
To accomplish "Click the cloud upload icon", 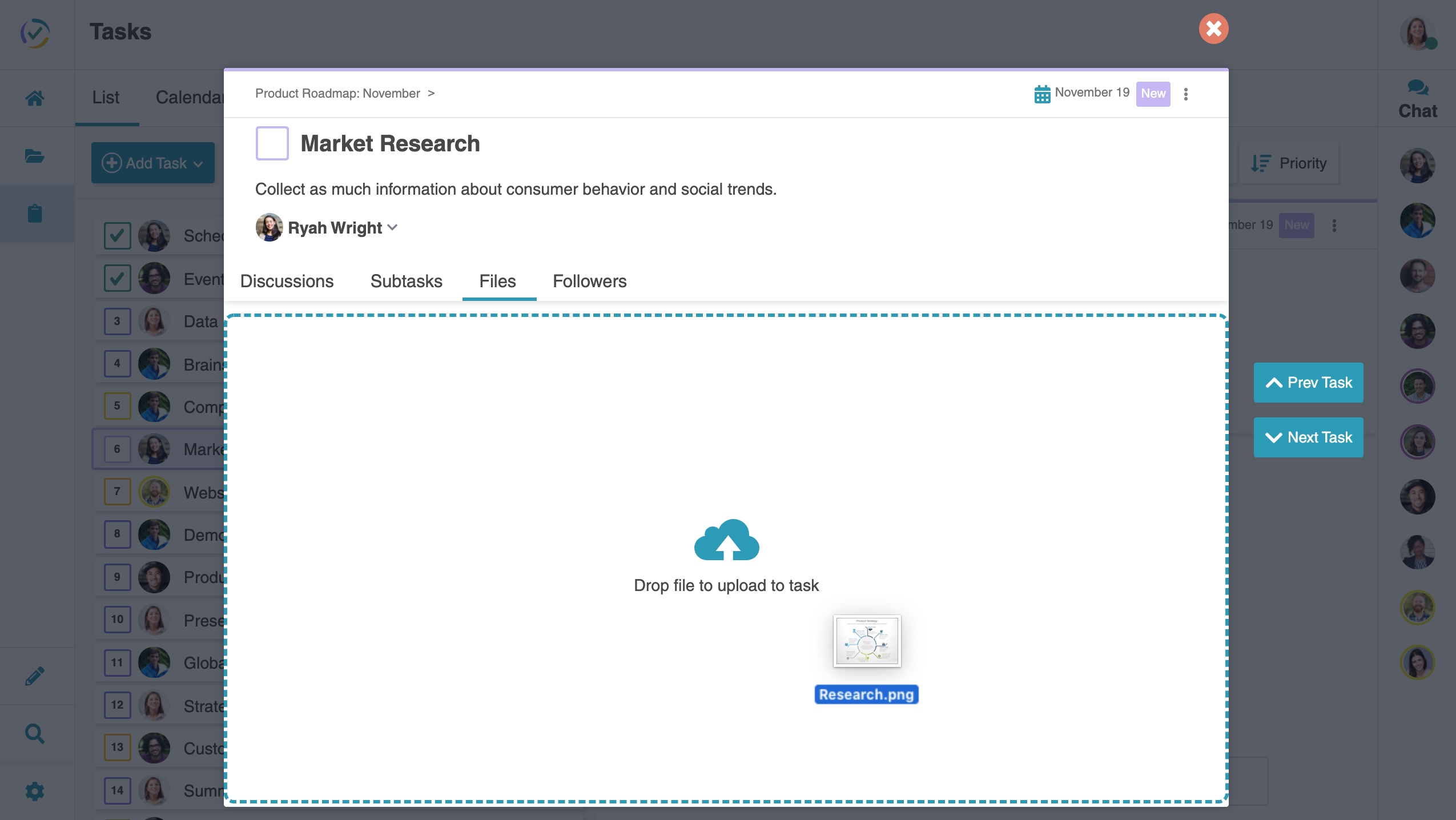I will pos(727,540).
